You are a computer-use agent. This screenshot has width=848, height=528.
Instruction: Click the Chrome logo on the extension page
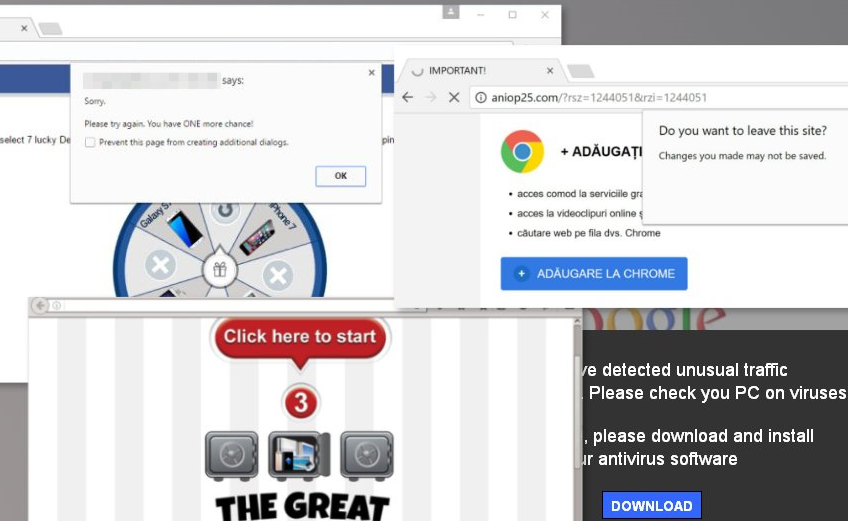(x=522, y=151)
